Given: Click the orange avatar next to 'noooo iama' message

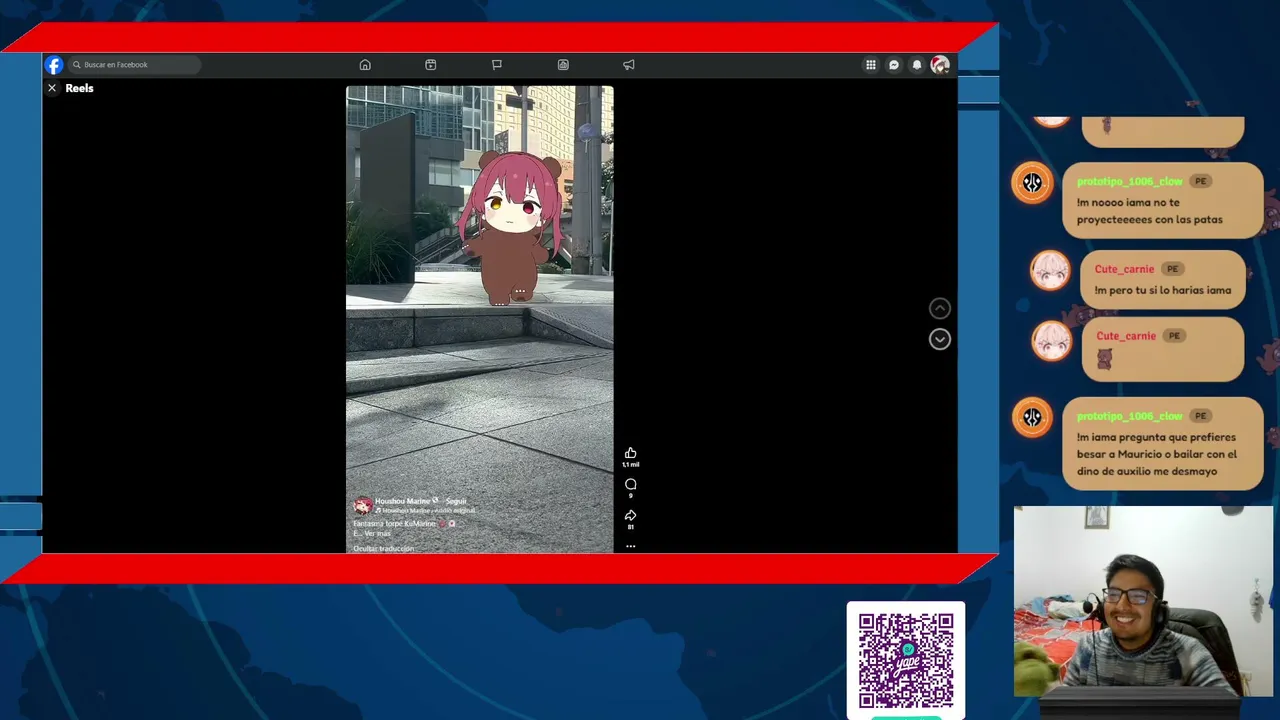Looking at the screenshot, I should pos(1032,184).
